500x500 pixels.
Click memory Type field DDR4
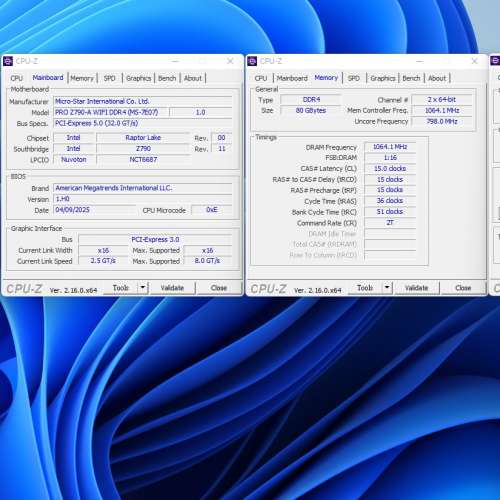311,100
